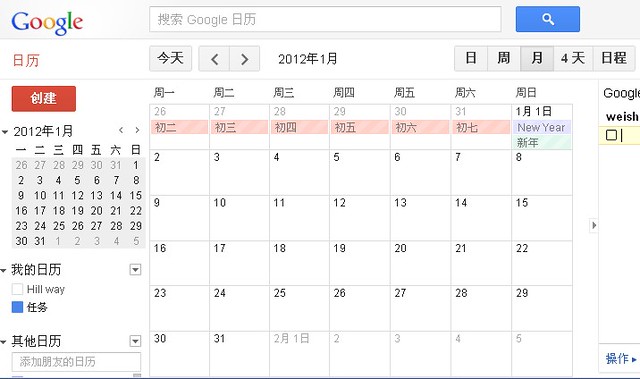The height and width of the screenshot is (379, 640).
Task: Open the 初六 event
Action: click(x=420, y=127)
